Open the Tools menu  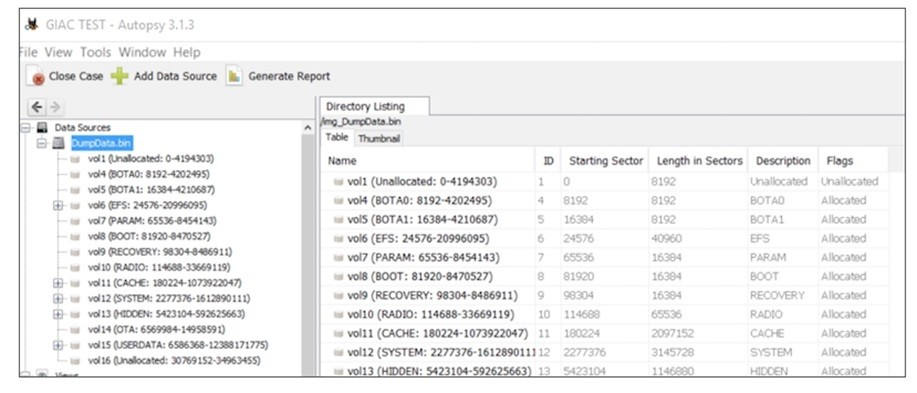[x=95, y=52]
